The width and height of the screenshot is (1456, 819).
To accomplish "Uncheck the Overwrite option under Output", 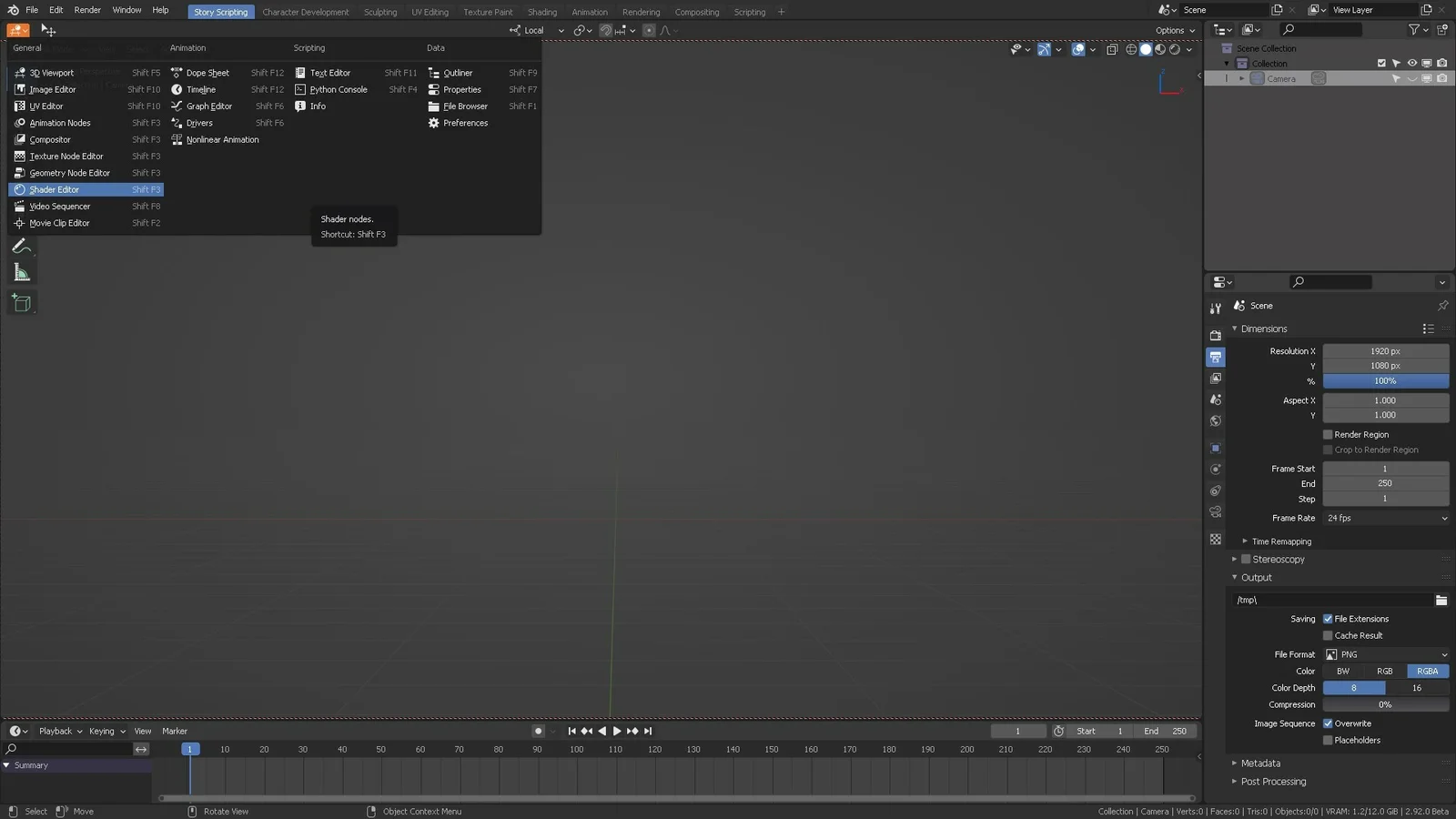I will tap(1328, 723).
